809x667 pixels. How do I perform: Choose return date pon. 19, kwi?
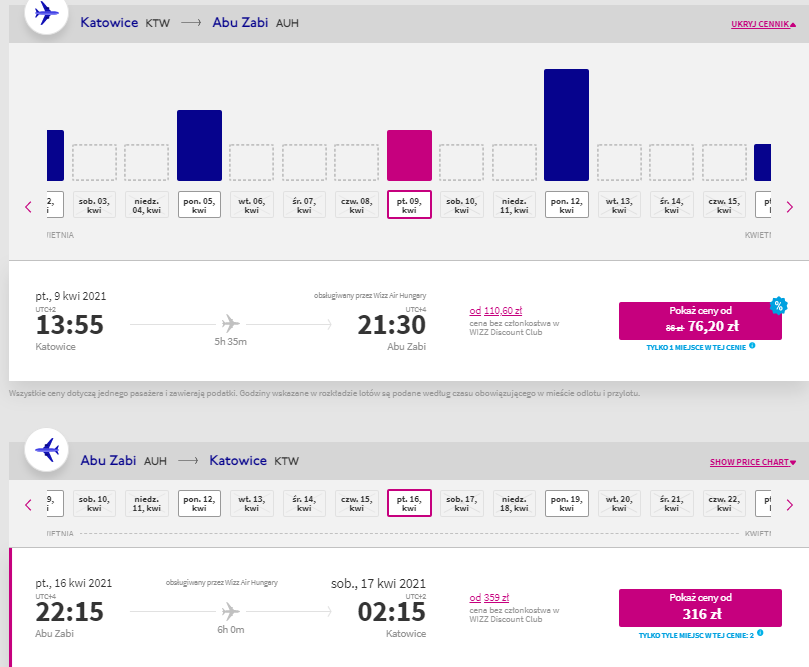(x=567, y=503)
